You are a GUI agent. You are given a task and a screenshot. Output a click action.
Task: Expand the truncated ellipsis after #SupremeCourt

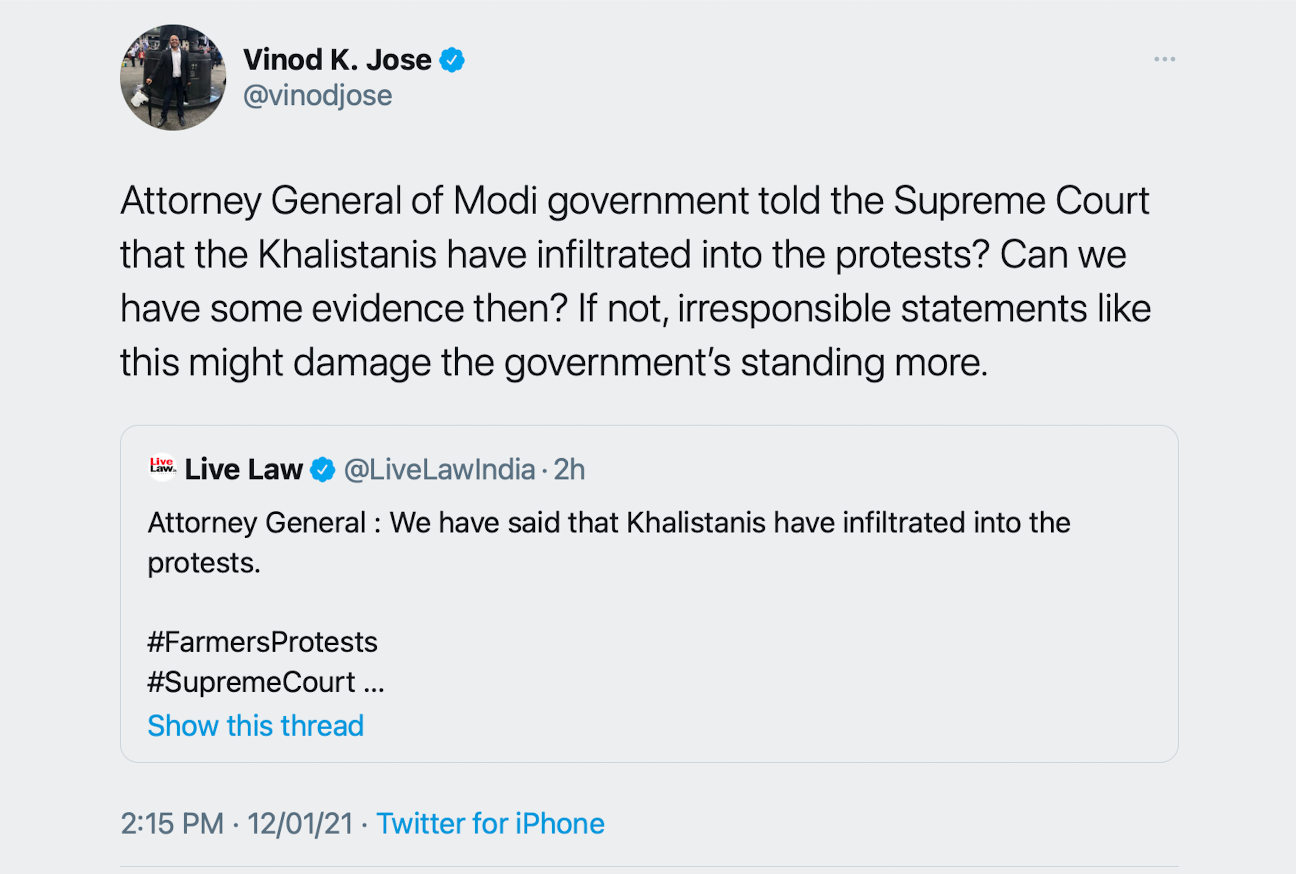click(373, 683)
